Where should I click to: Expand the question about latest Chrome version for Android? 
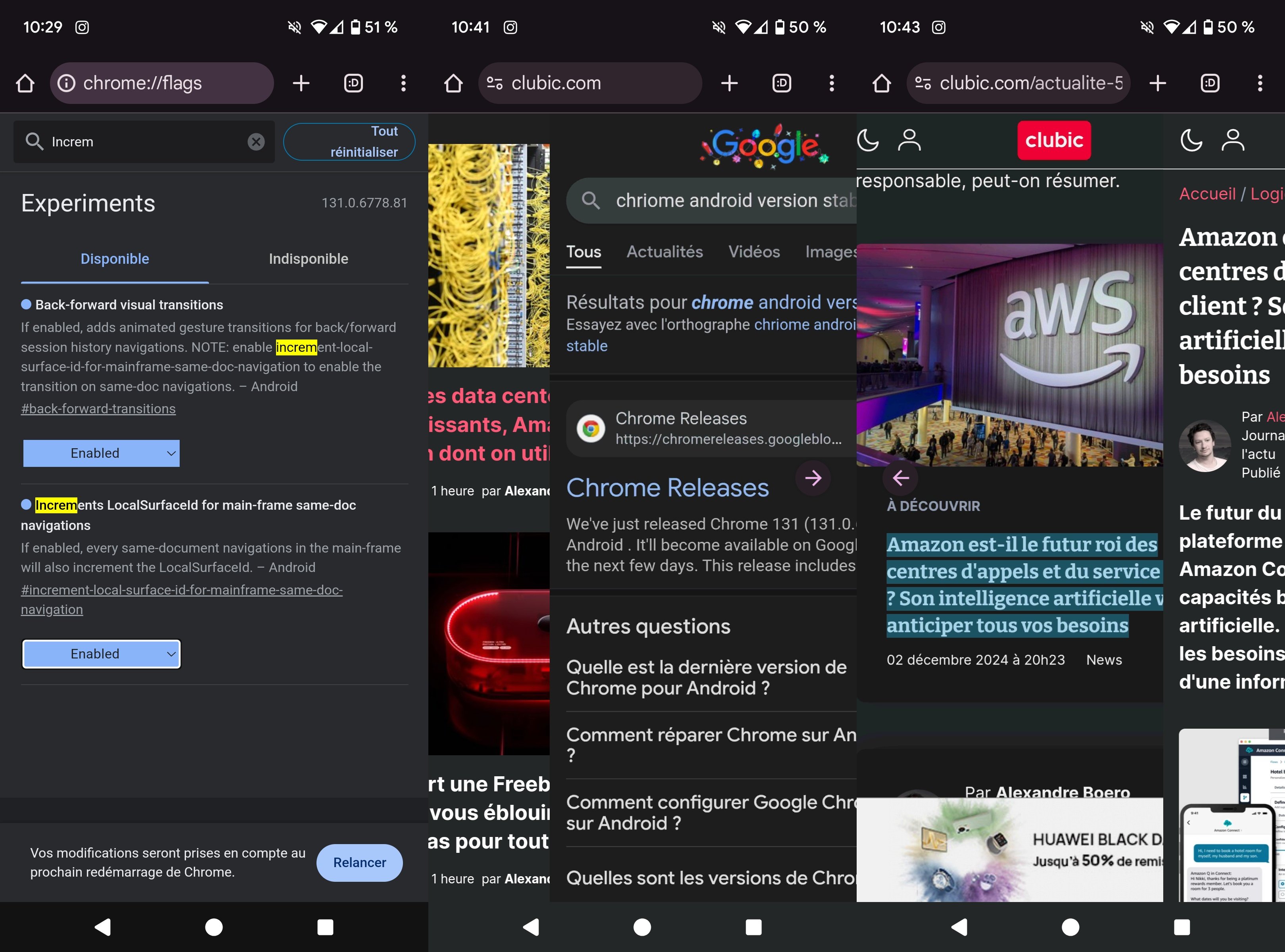click(x=706, y=678)
